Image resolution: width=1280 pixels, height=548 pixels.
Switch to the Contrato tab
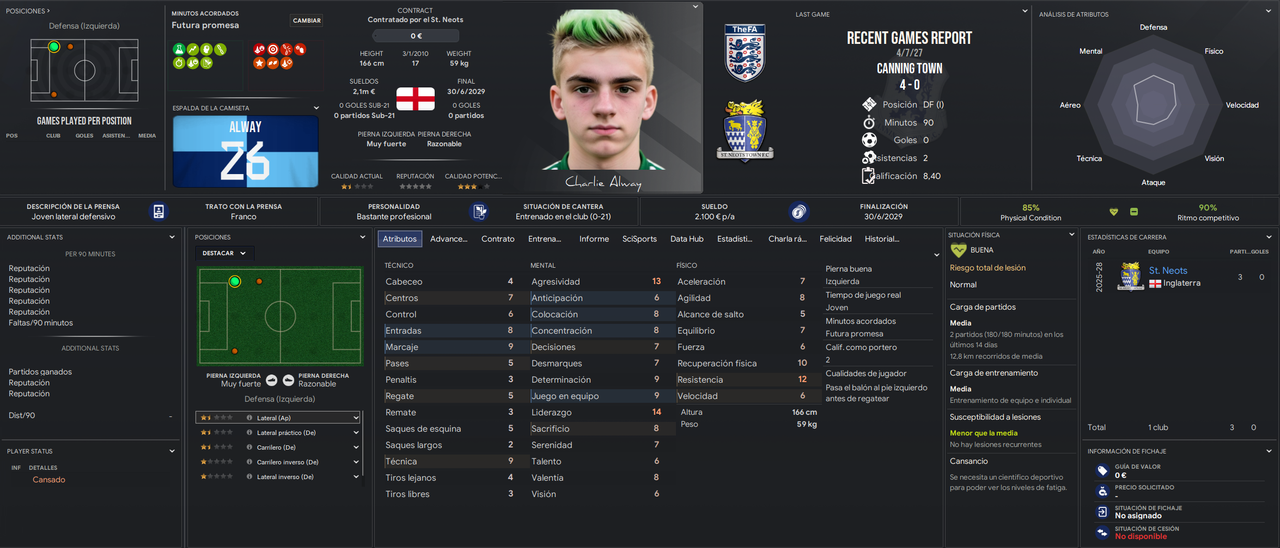point(498,239)
